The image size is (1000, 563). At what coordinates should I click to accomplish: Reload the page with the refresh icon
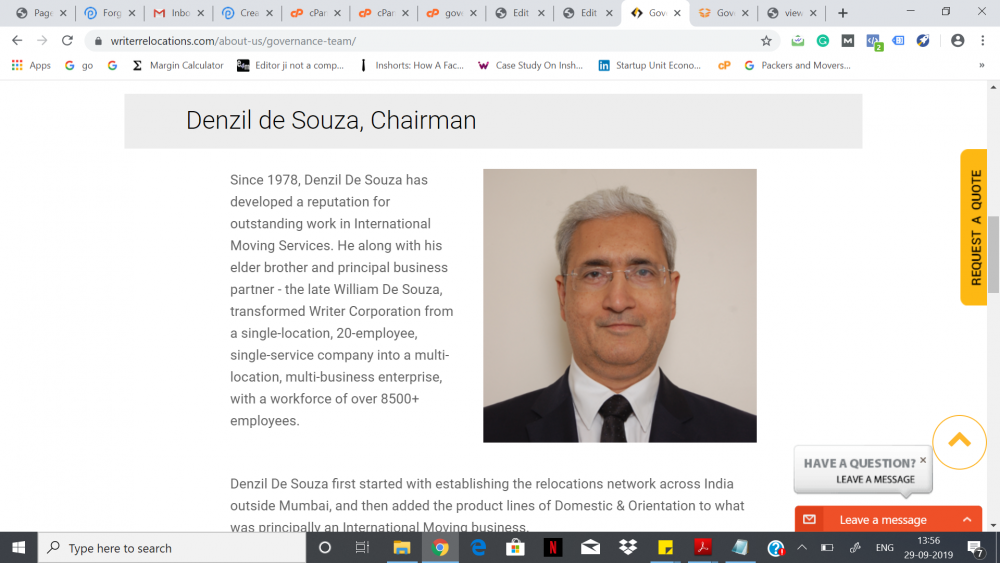(67, 41)
